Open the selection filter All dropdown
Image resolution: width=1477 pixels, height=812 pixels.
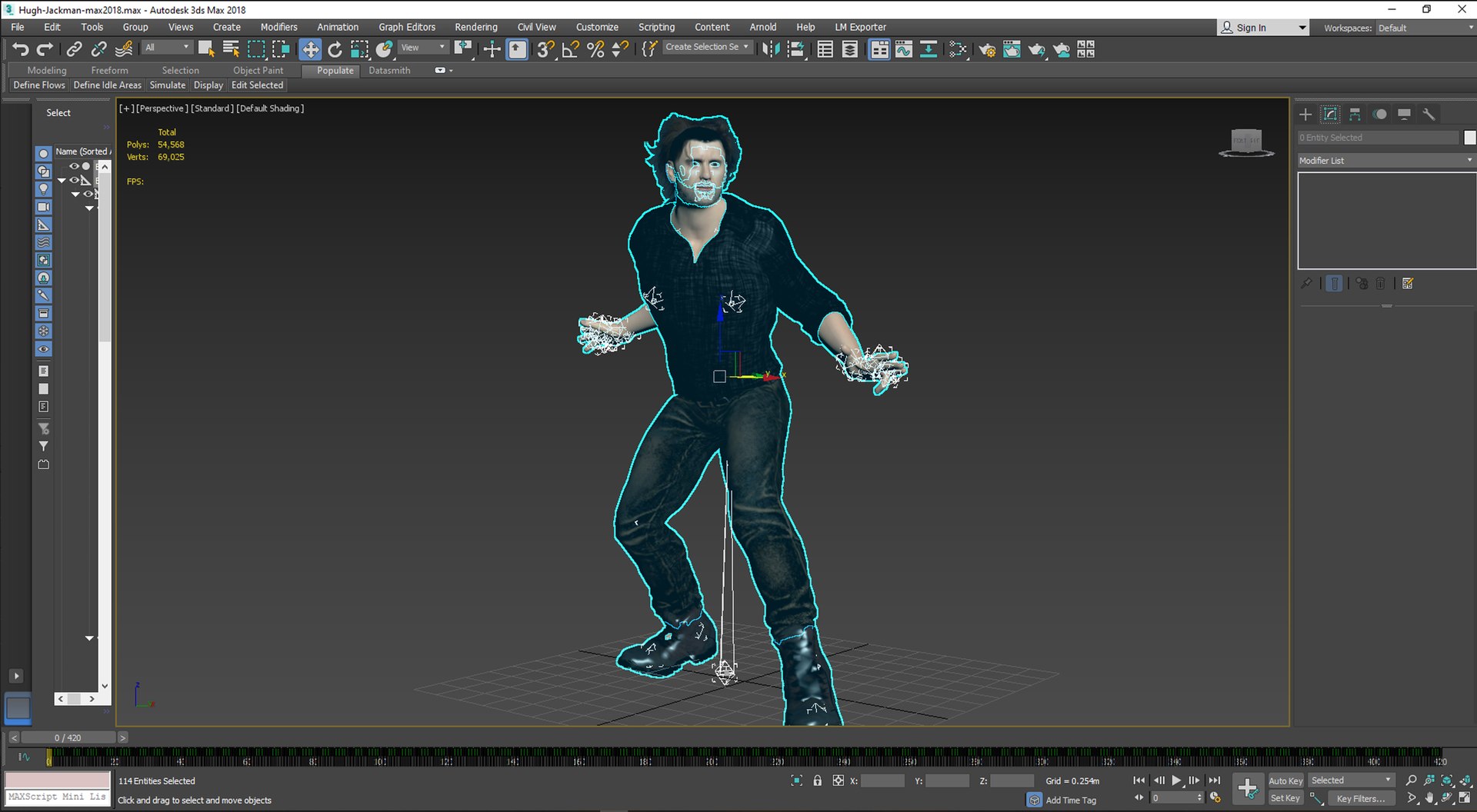pos(167,48)
